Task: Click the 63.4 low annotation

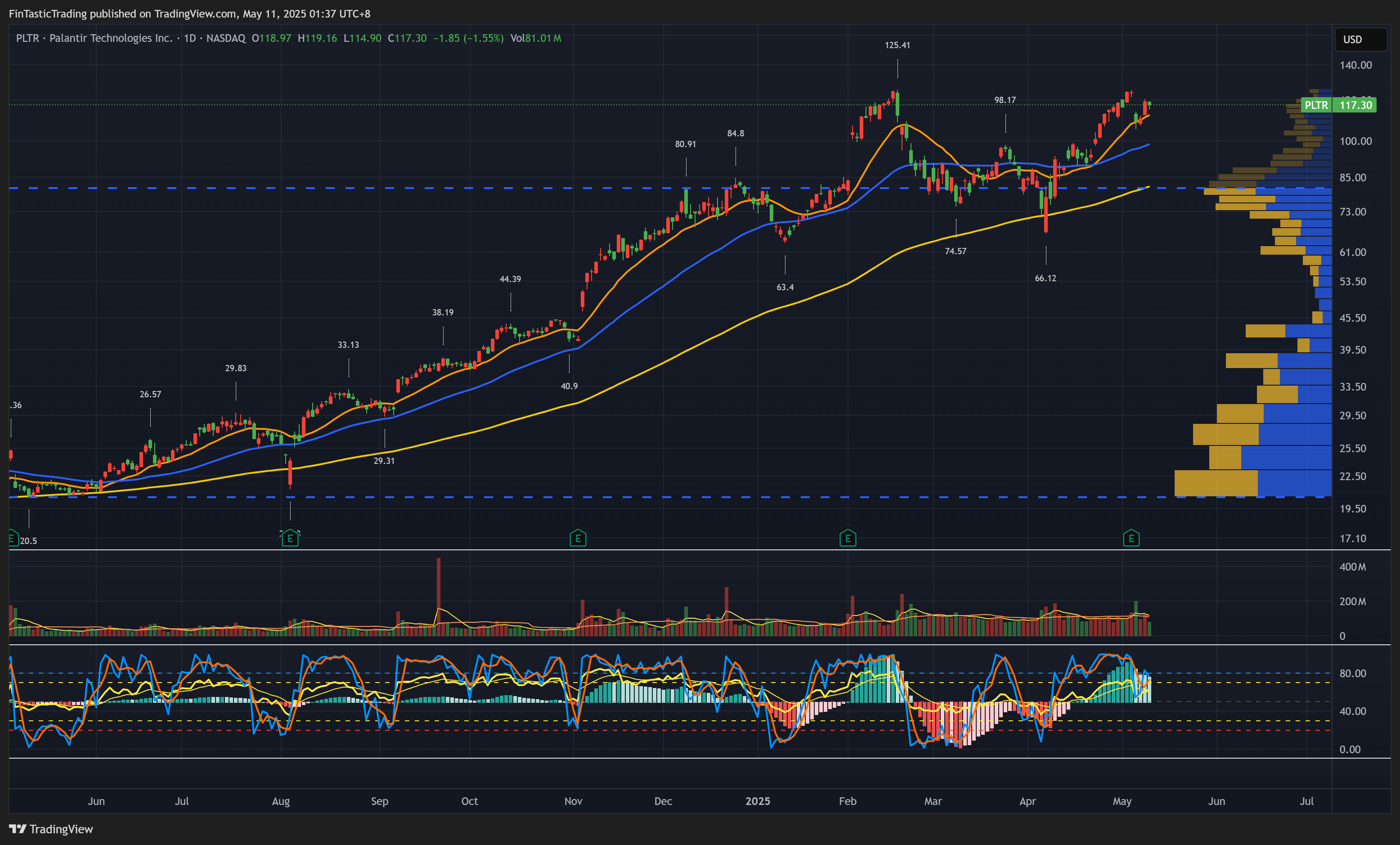Action: (x=785, y=287)
